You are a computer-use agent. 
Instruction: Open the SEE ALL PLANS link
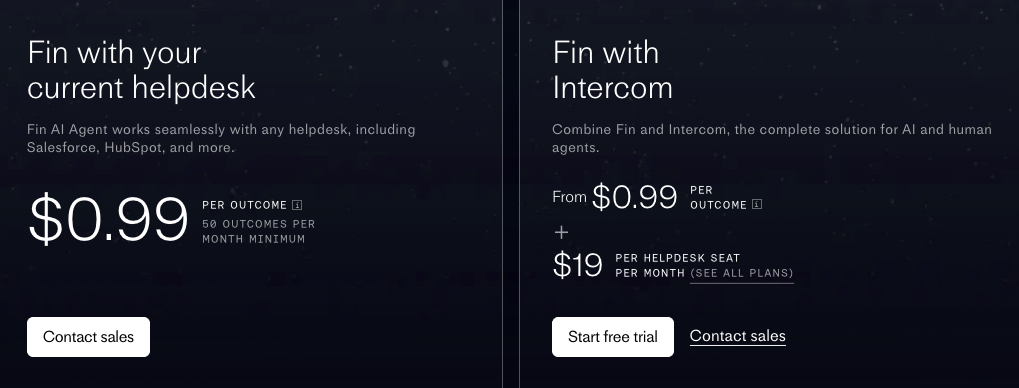click(x=742, y=273)
